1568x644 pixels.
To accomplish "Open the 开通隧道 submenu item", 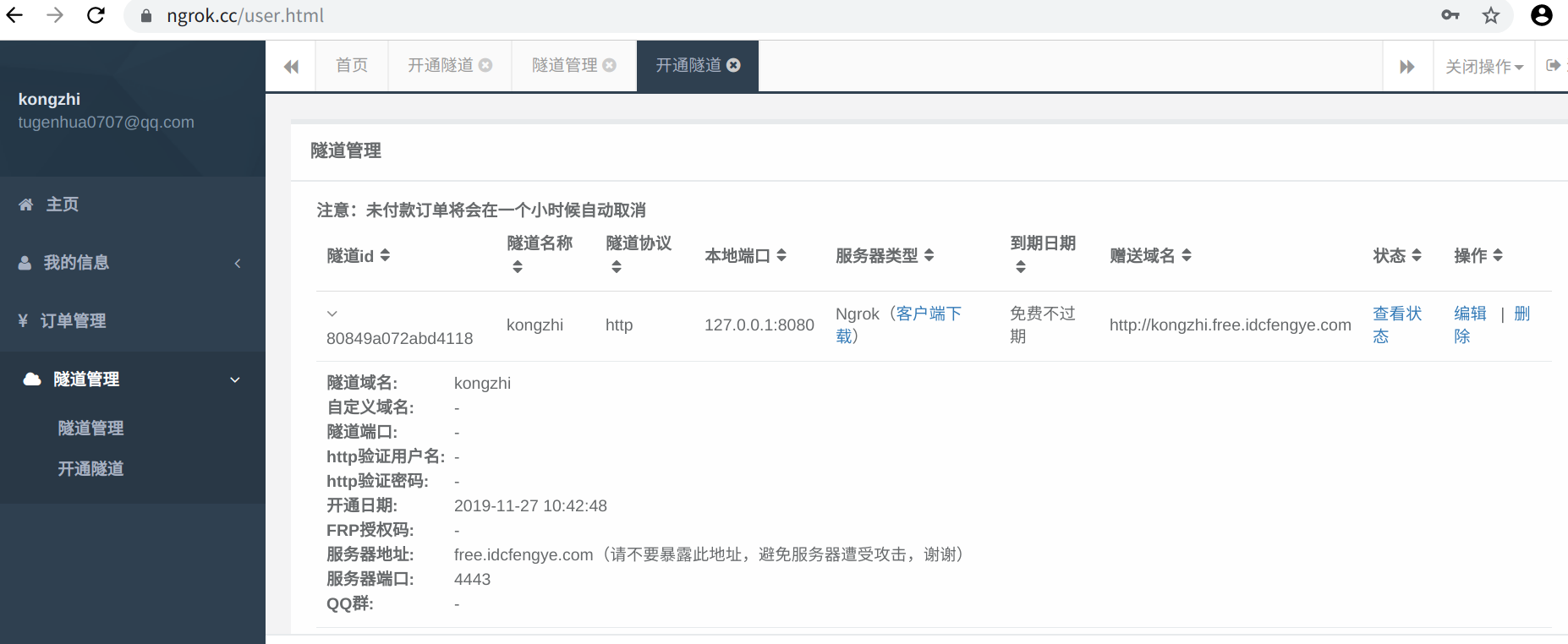I will pyautogui.click(x=90, y=469).
